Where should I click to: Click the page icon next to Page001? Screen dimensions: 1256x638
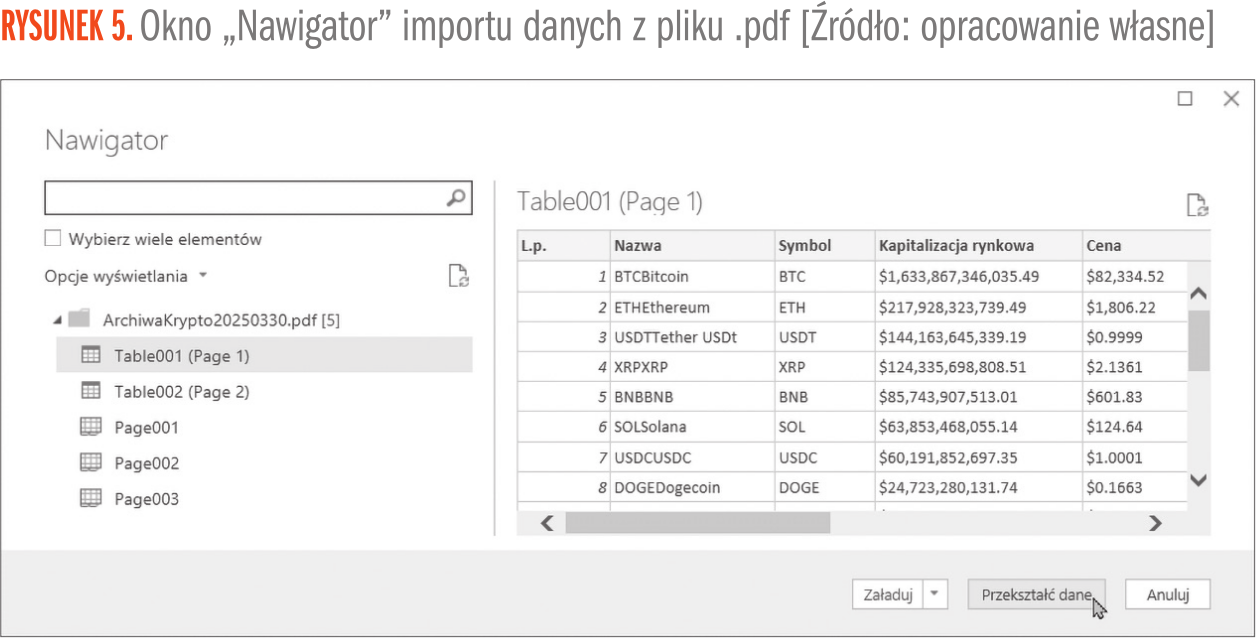90,427
